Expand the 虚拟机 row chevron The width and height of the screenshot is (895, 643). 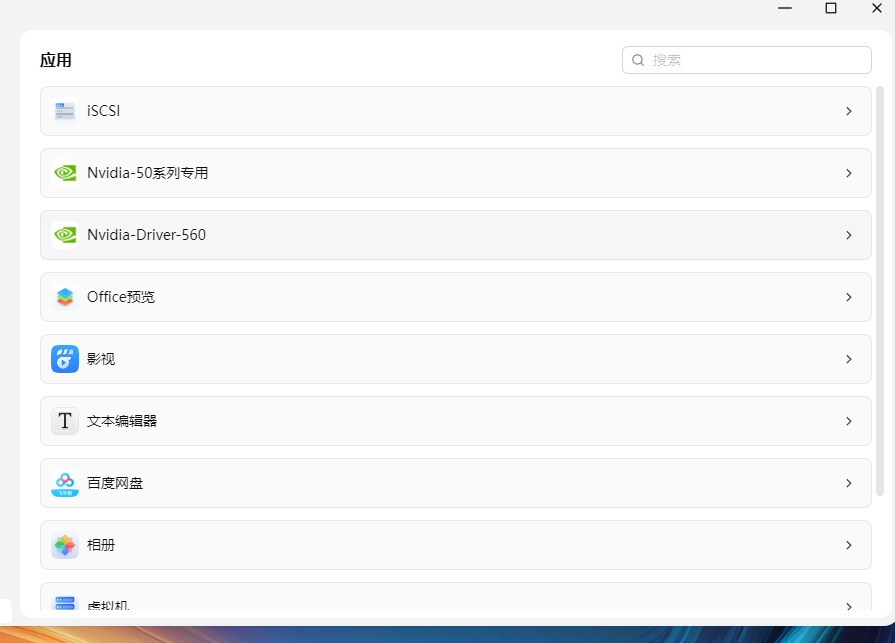pos(849,606)
